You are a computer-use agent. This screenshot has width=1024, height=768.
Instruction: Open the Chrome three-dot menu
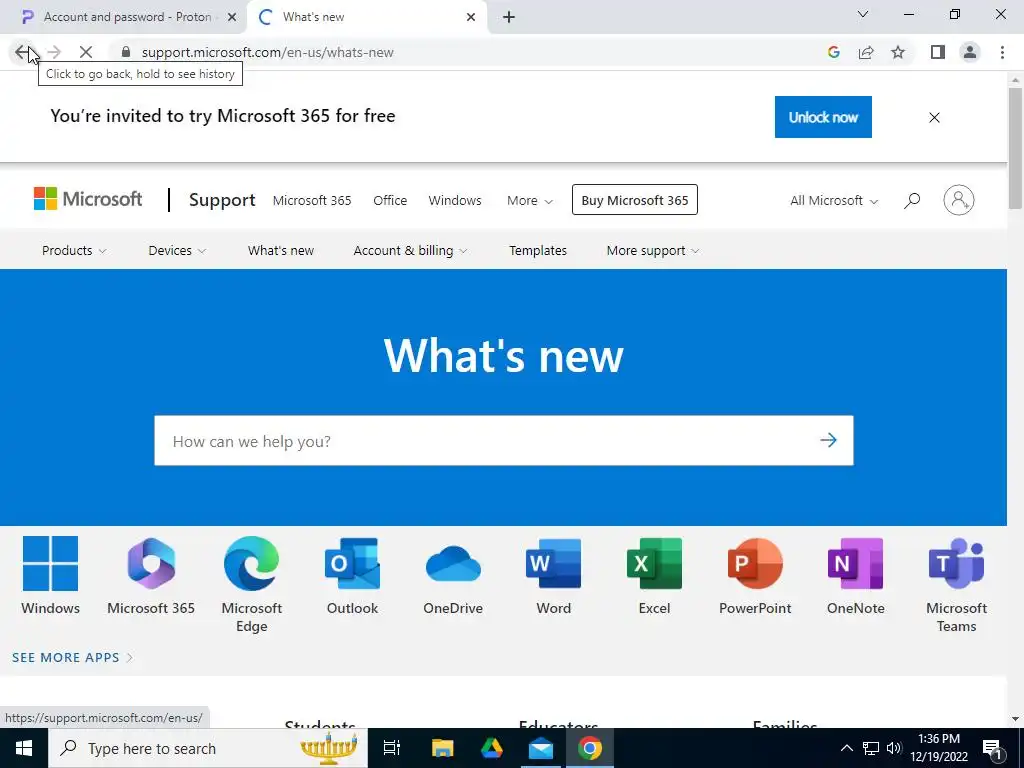[1002, 52]
